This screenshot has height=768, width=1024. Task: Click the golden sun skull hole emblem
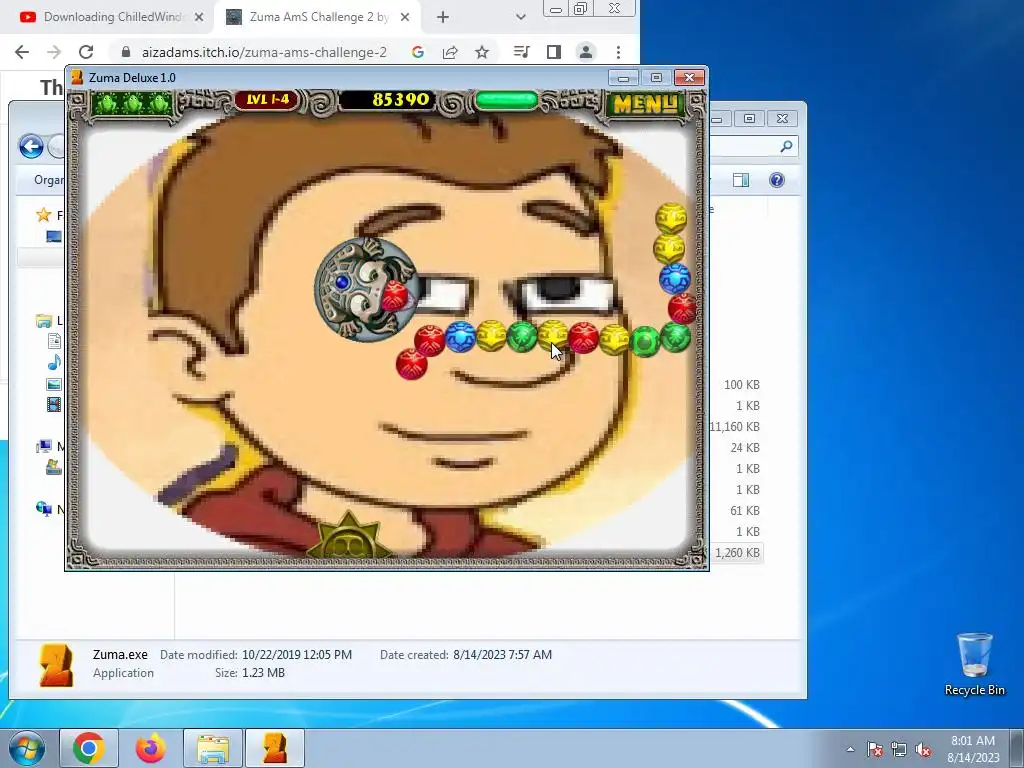coord(348,537)
